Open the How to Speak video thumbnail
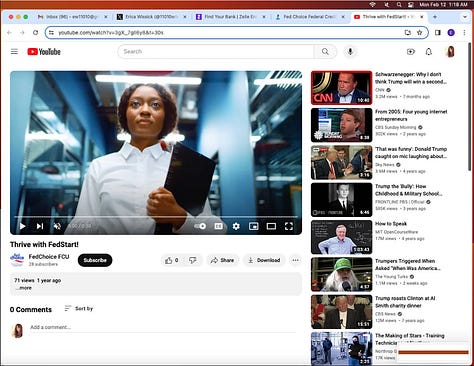474x366 pixels. pos(341,237)
